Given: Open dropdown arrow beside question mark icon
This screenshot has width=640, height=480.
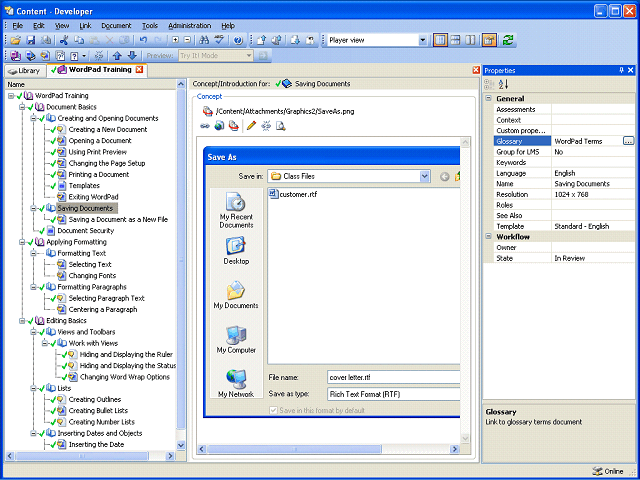Looking at the screenshot, I should coord(84,56).
